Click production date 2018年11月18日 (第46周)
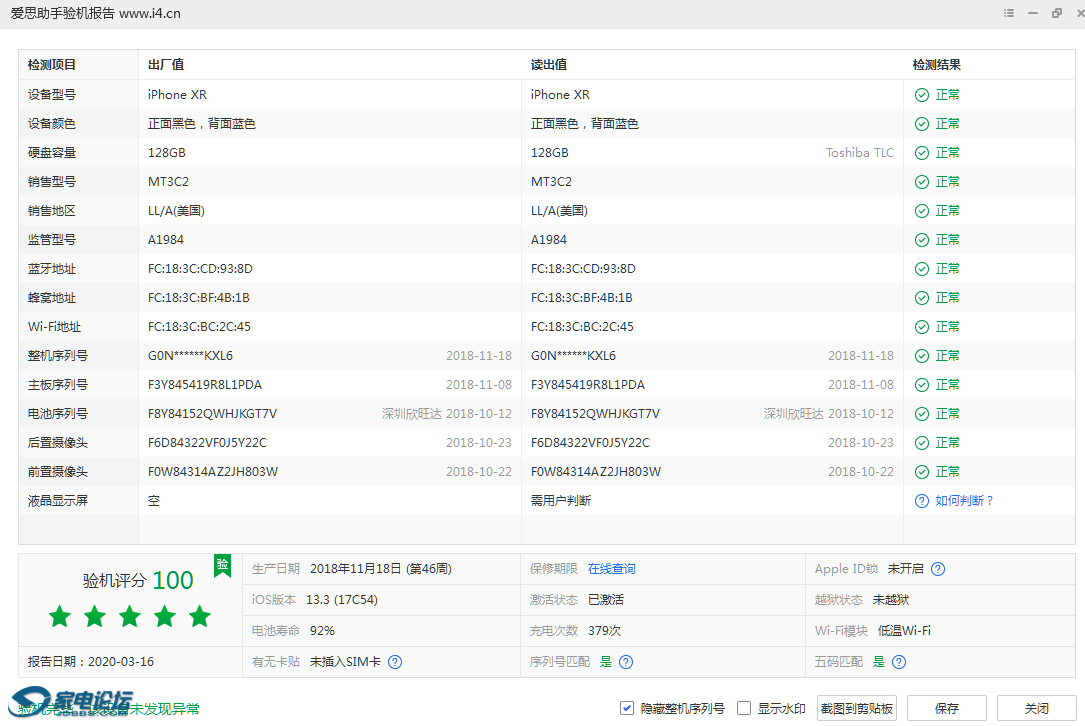Viewport: 1085px width, 726px height. point(381,569)
